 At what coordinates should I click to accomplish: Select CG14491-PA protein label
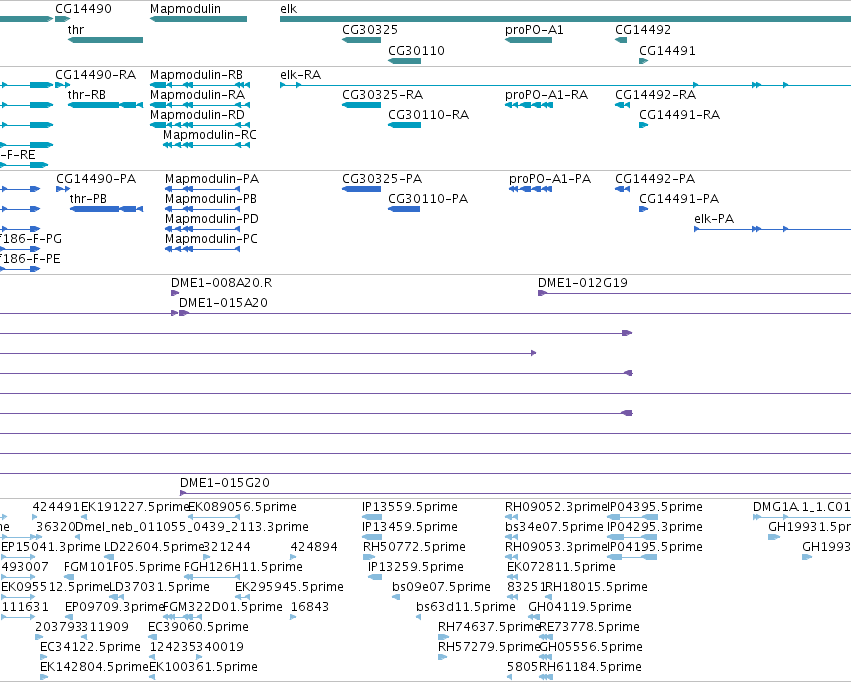(679, 199)
